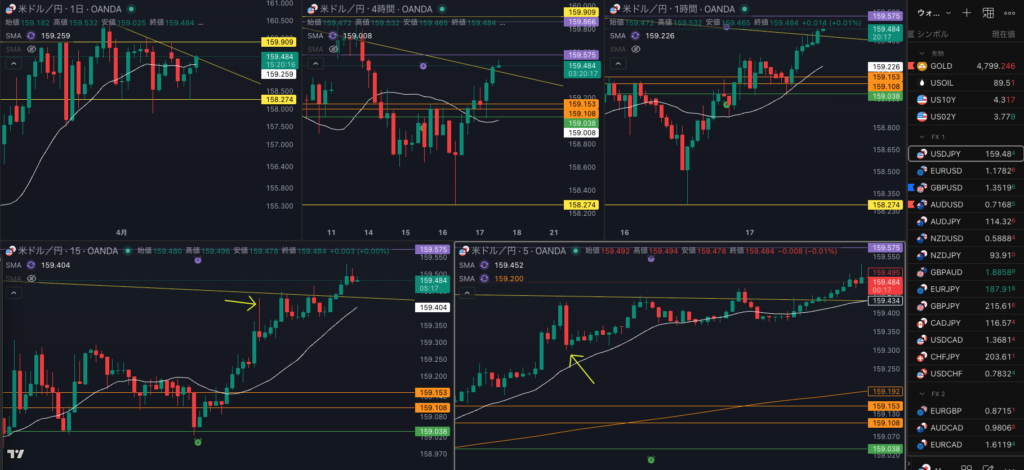This screenshot has height=470, width=1024.
Task: Click the green event marker on 15-minute chart
Action: click(x=198, y=441)
